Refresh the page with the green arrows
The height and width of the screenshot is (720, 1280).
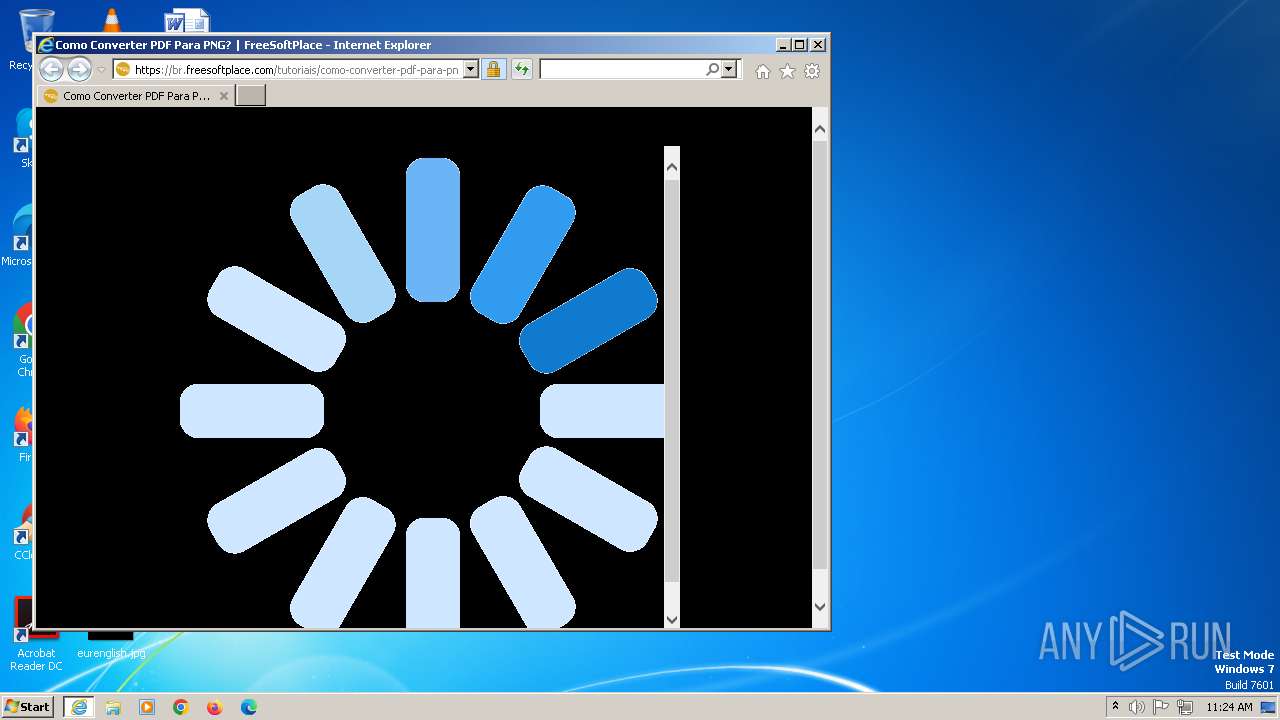pyautogui.click(x=522, y=70)
